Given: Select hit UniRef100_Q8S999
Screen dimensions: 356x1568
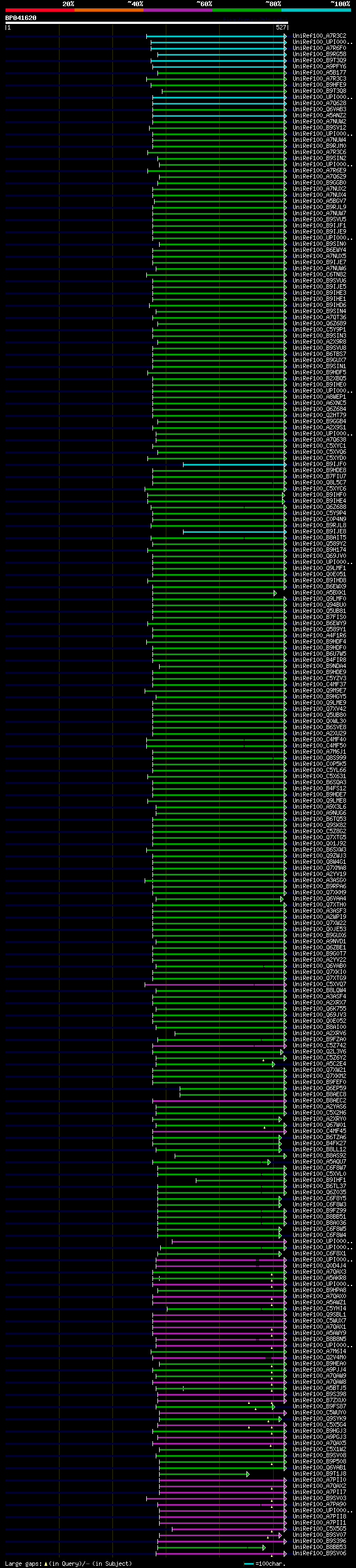Looking at the screenshot, I should 319,758.
